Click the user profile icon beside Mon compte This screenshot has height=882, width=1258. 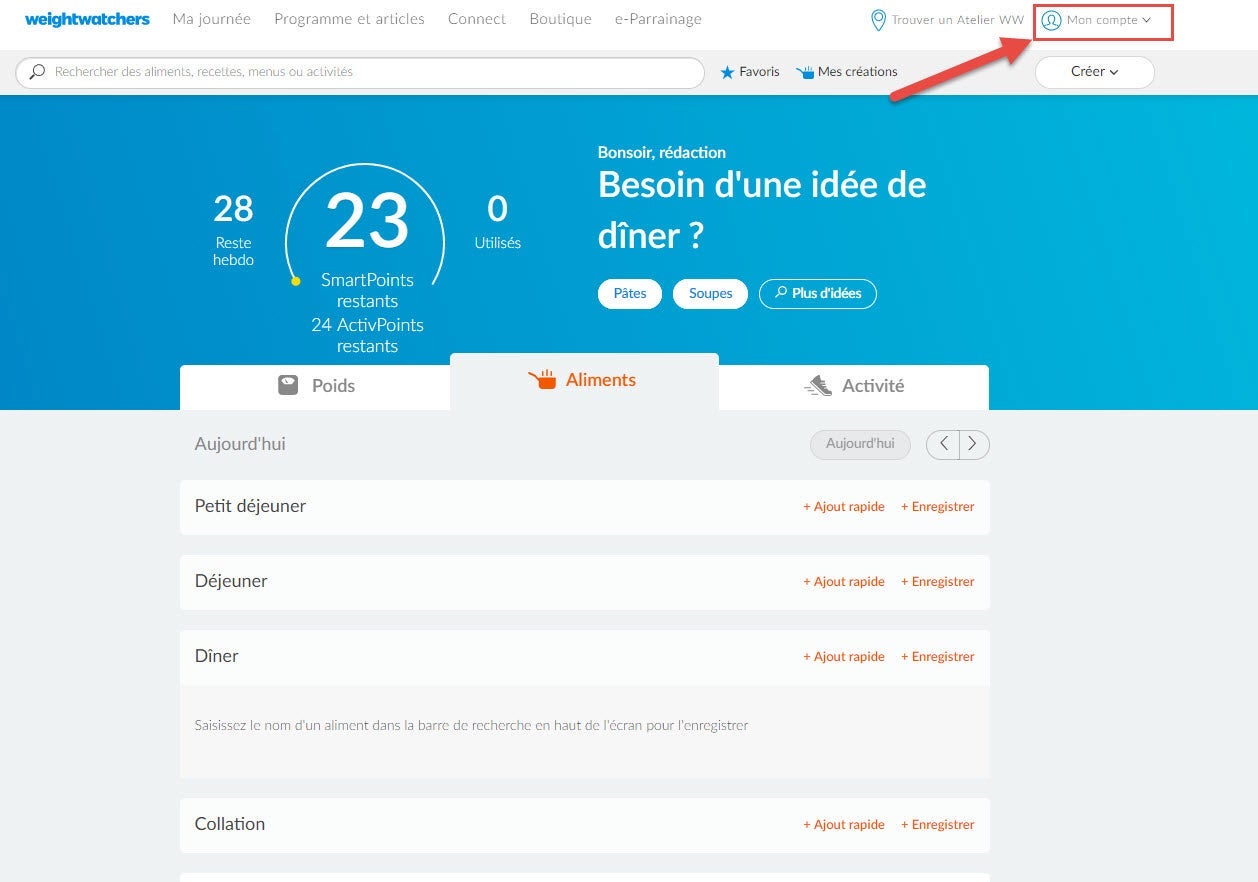1051,20
